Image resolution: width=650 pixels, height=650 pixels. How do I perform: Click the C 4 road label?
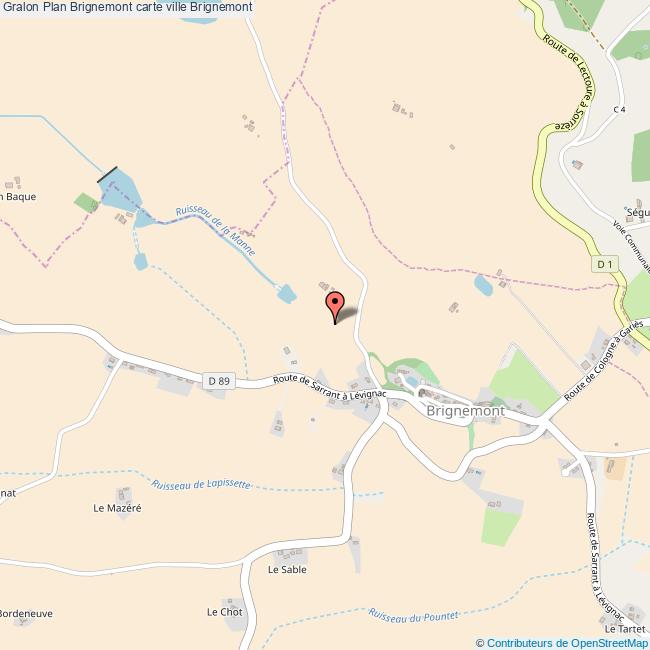pos(619,109)
